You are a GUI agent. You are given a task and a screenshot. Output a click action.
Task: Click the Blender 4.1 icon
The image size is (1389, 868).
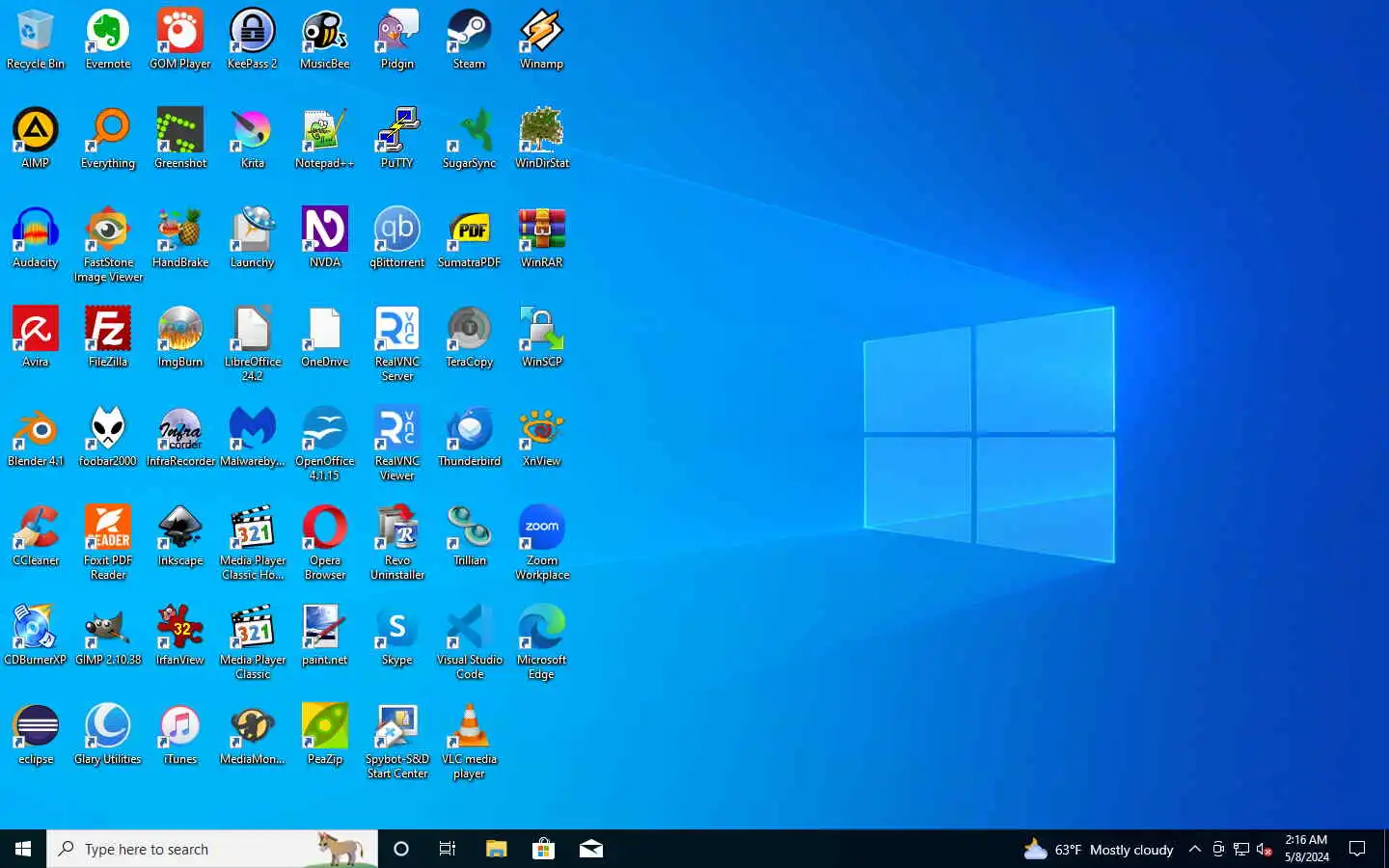pos(36,437)
